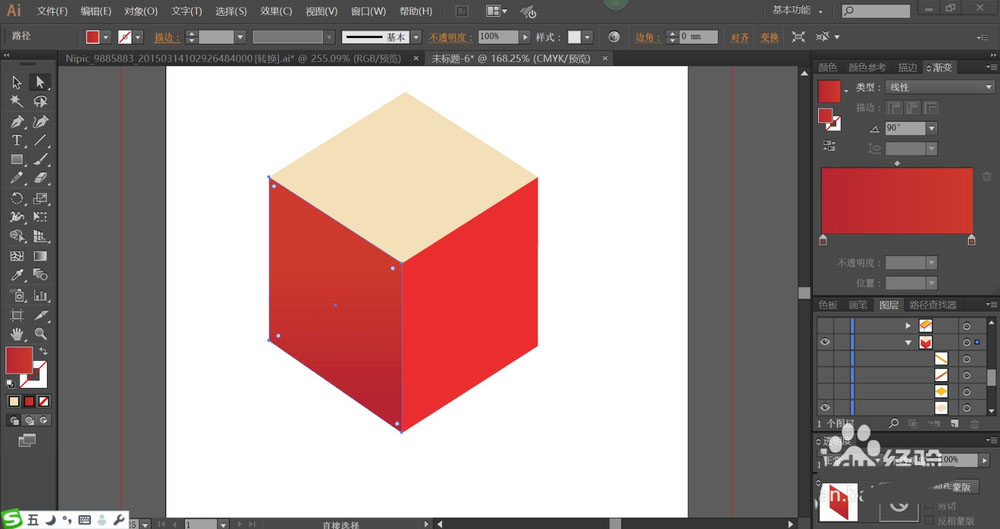
Task: Switch to the 颜色 panel tab
Action: pyautogui.click(x=828, y=68)
